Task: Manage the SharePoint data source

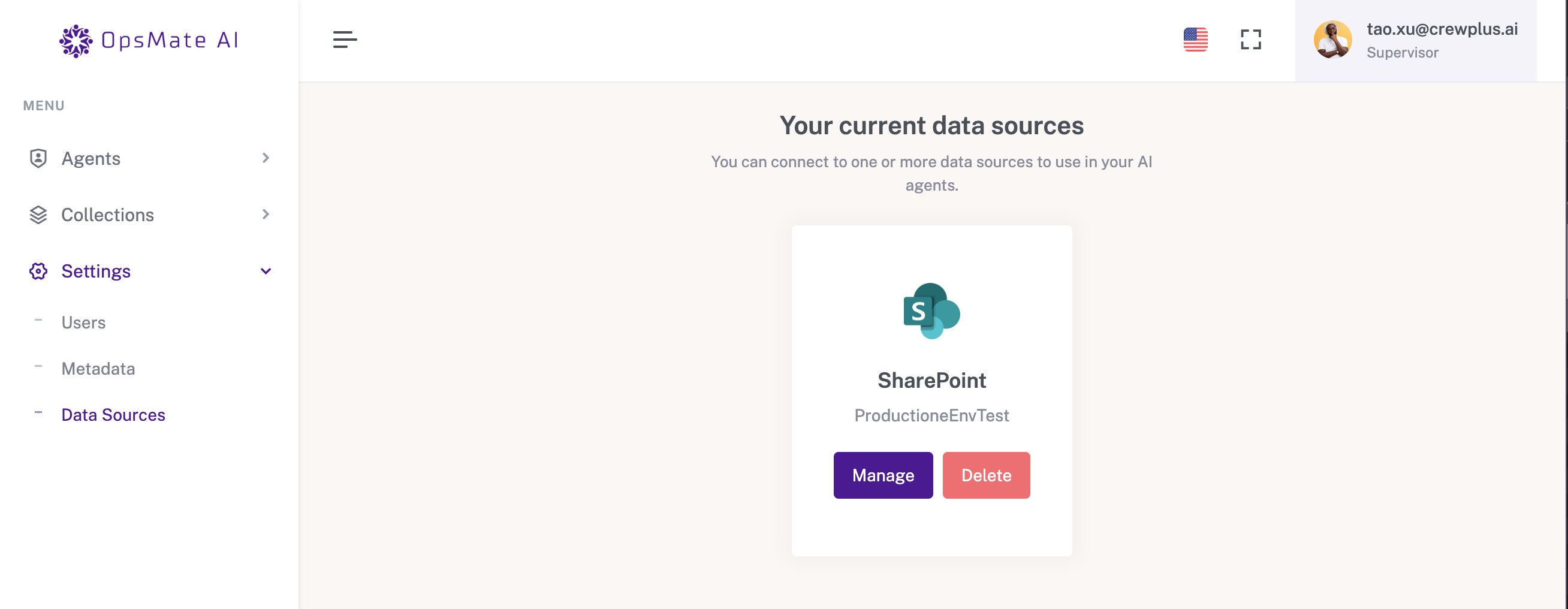Action: 883,475
